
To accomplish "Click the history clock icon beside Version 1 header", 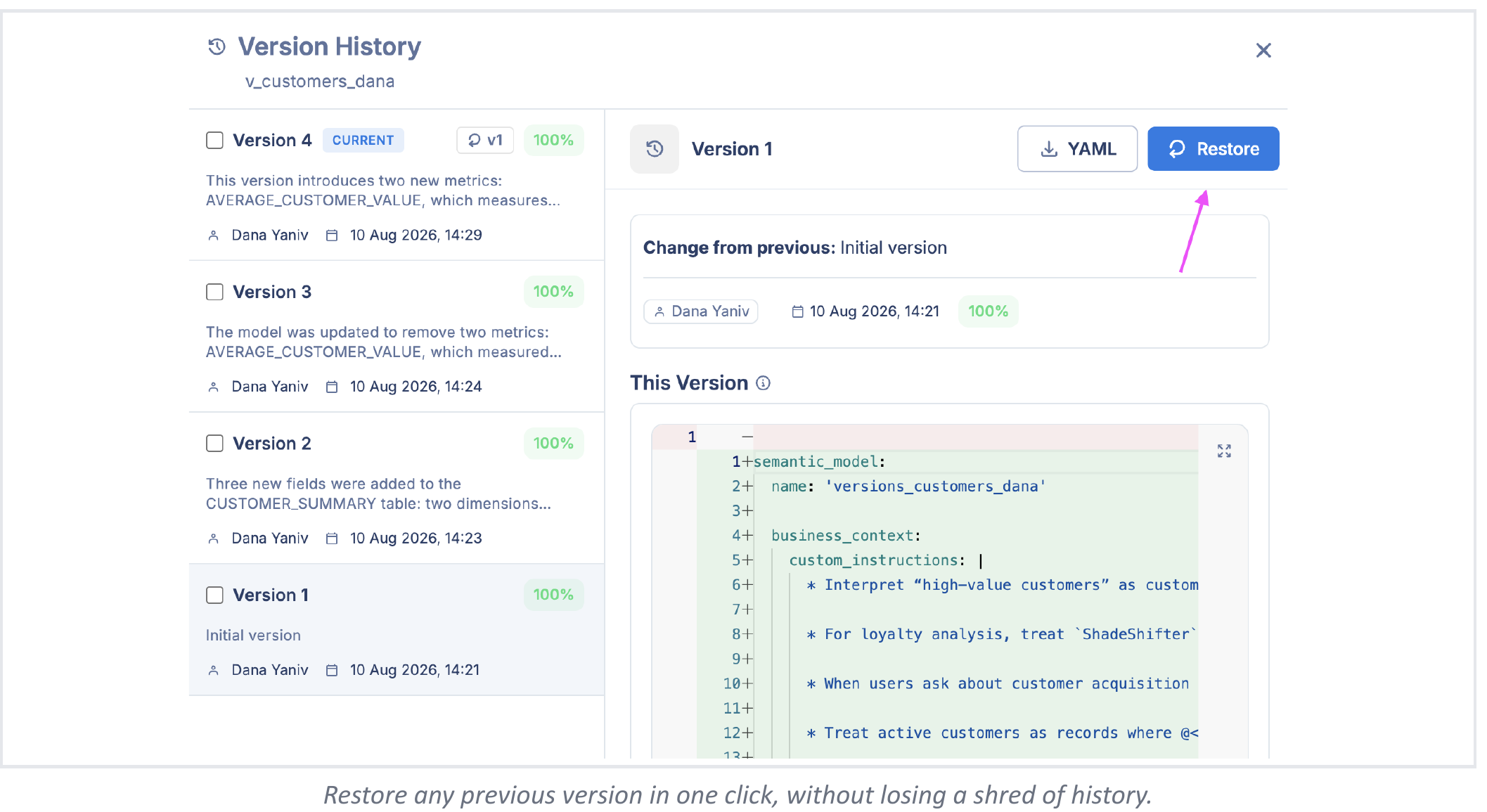I will click(655, 149).
